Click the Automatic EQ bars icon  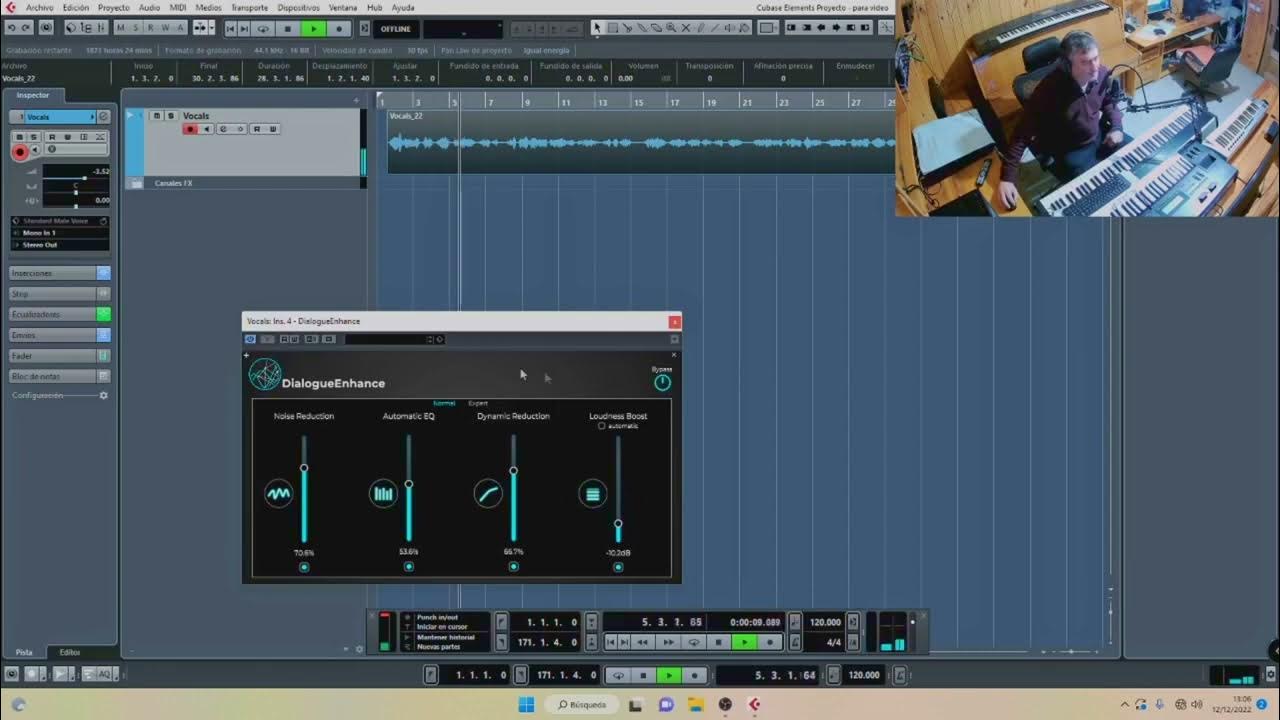[383, 494]
